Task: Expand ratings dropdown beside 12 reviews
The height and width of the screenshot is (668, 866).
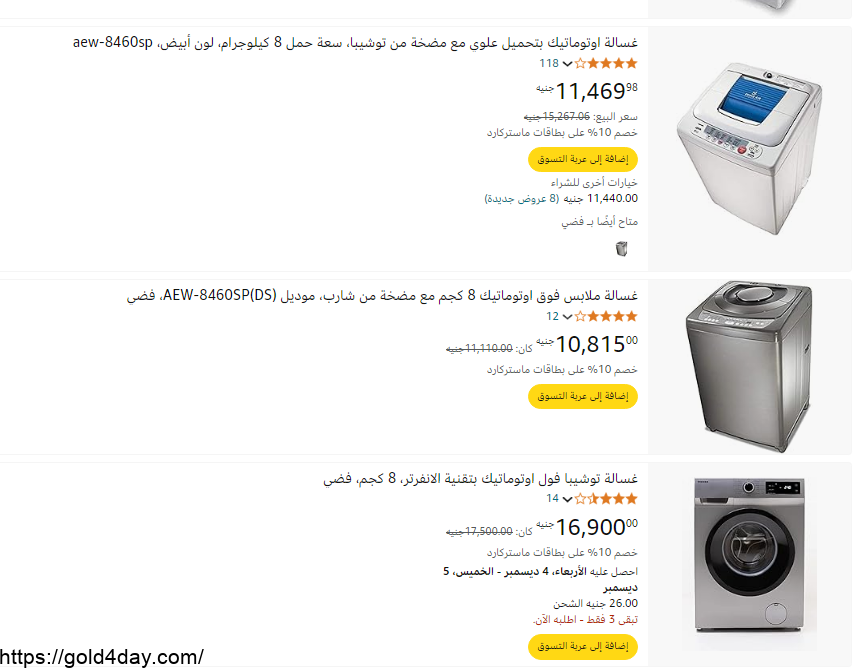Action: click(x=567, y=317)
